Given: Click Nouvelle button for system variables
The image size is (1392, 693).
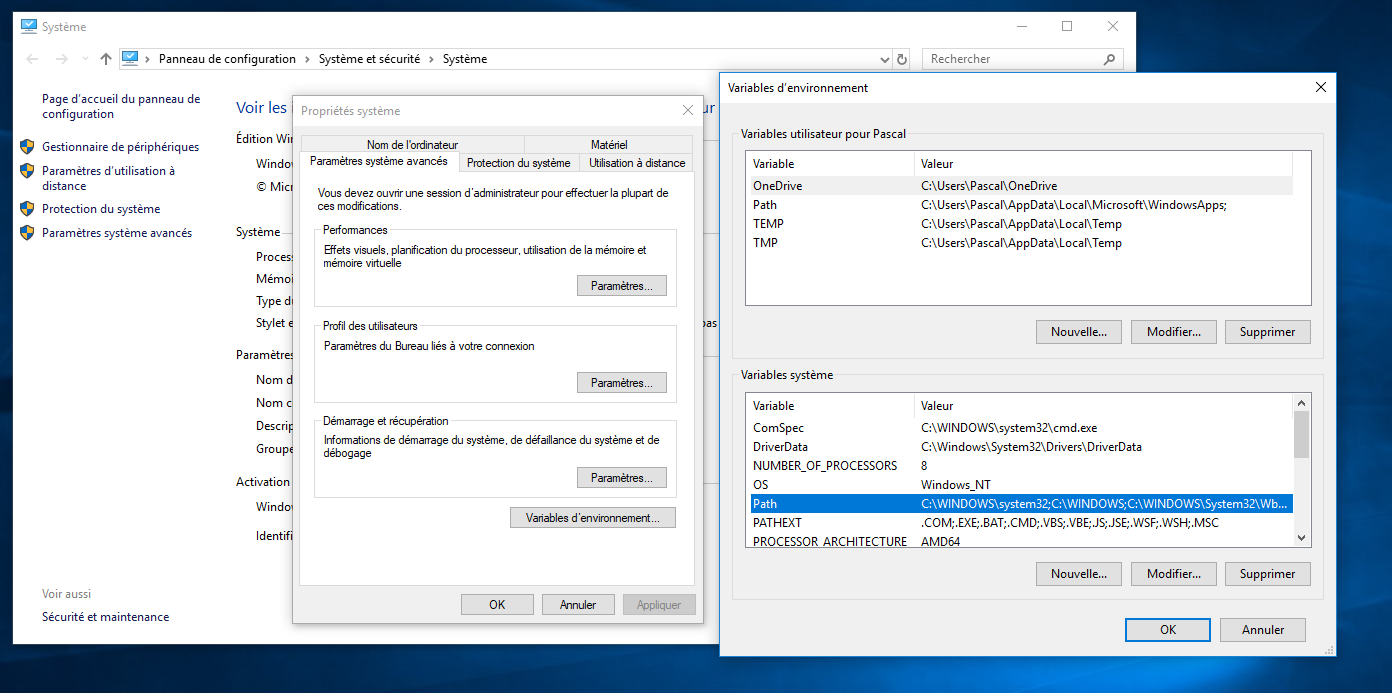Looking at the screenshot, I should [x=1079, y=574].
